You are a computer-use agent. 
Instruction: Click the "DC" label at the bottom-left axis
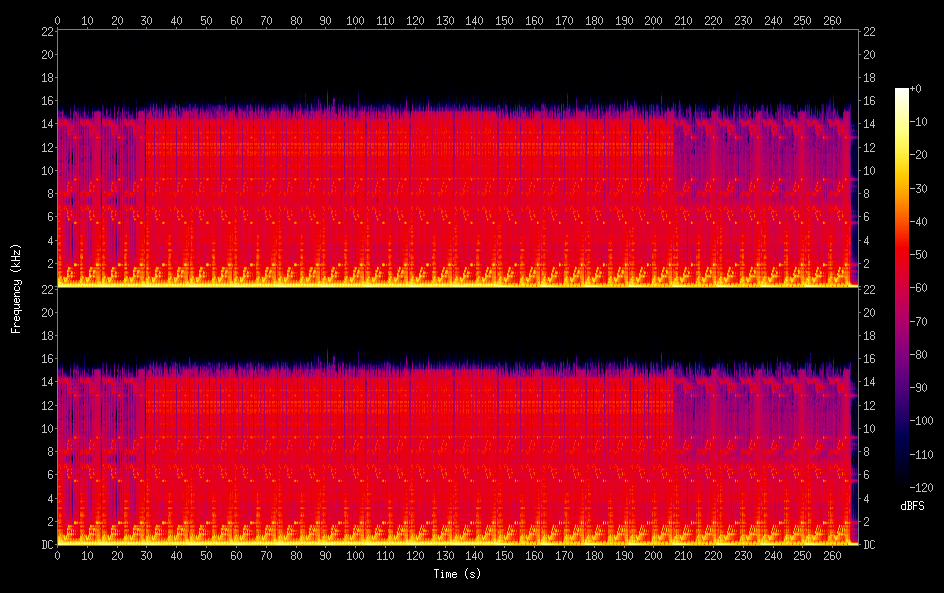[x=45, y=544]
